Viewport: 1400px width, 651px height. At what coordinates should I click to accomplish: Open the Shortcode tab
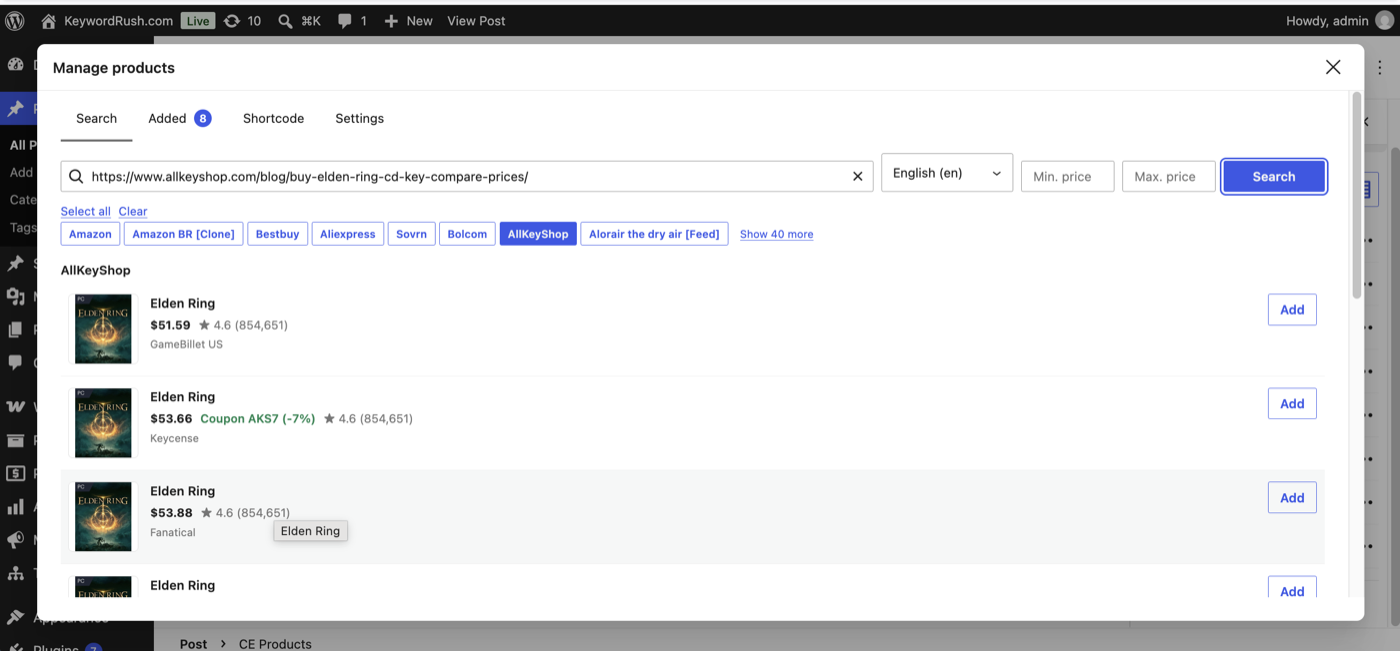(273, 118)
